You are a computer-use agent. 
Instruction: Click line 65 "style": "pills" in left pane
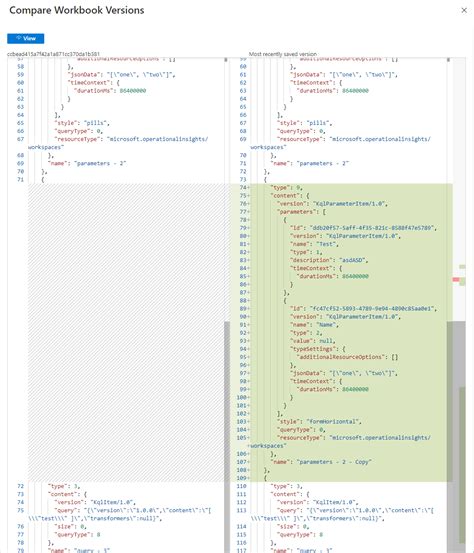point(82,123)
